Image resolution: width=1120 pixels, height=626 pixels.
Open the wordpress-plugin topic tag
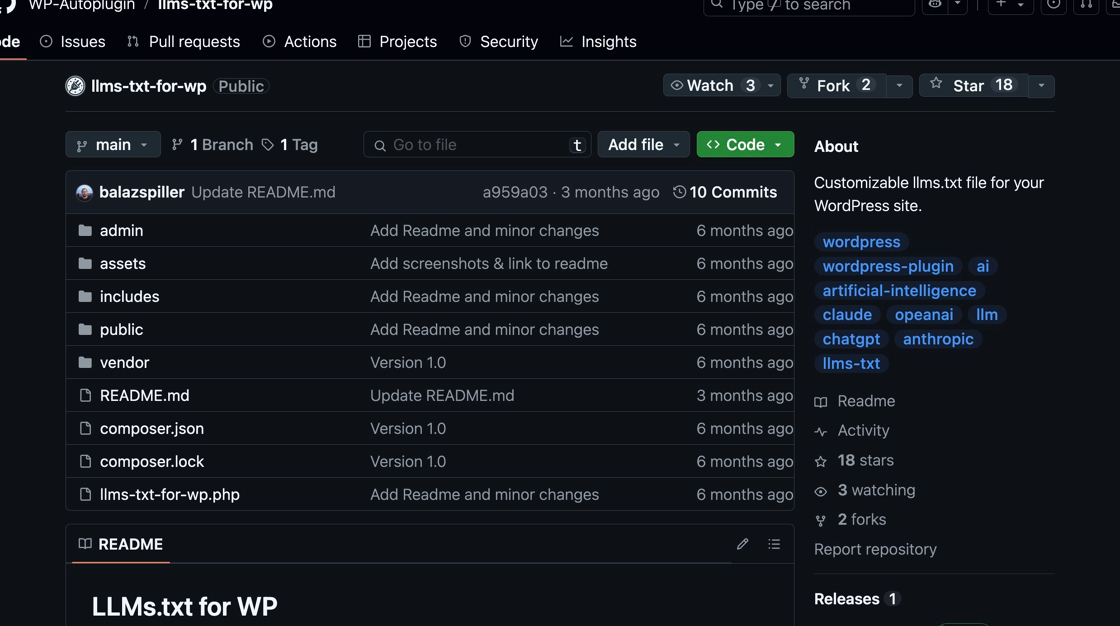(888, 266)
